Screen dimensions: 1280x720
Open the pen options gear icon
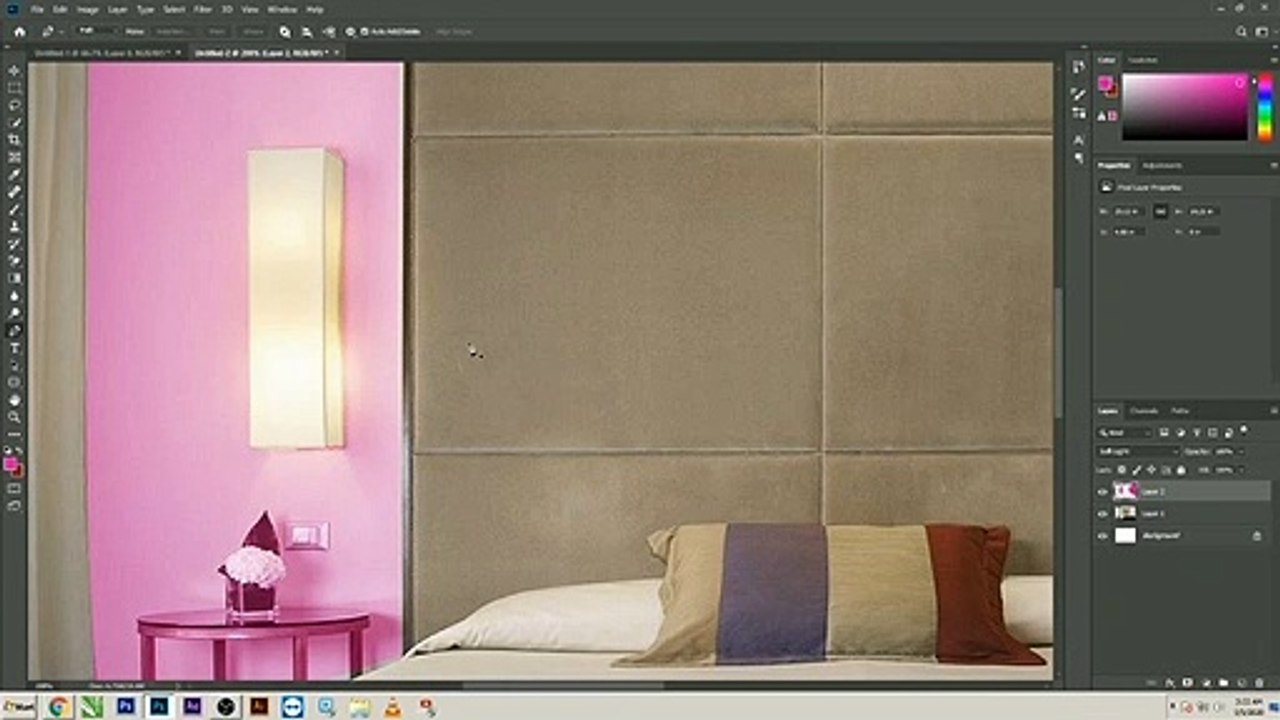point(350,32)
